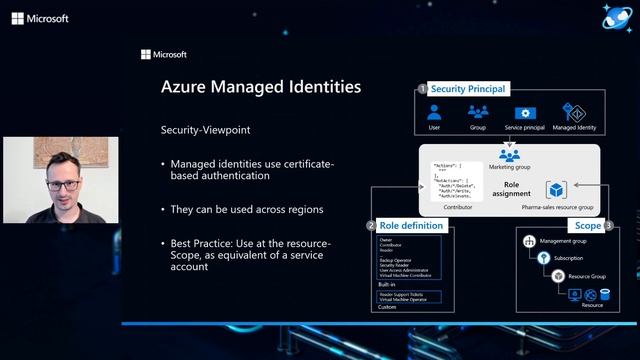Screen dimensions: 640x360
Task: Click the 'Marketing group' label
Action: (509, 167)
